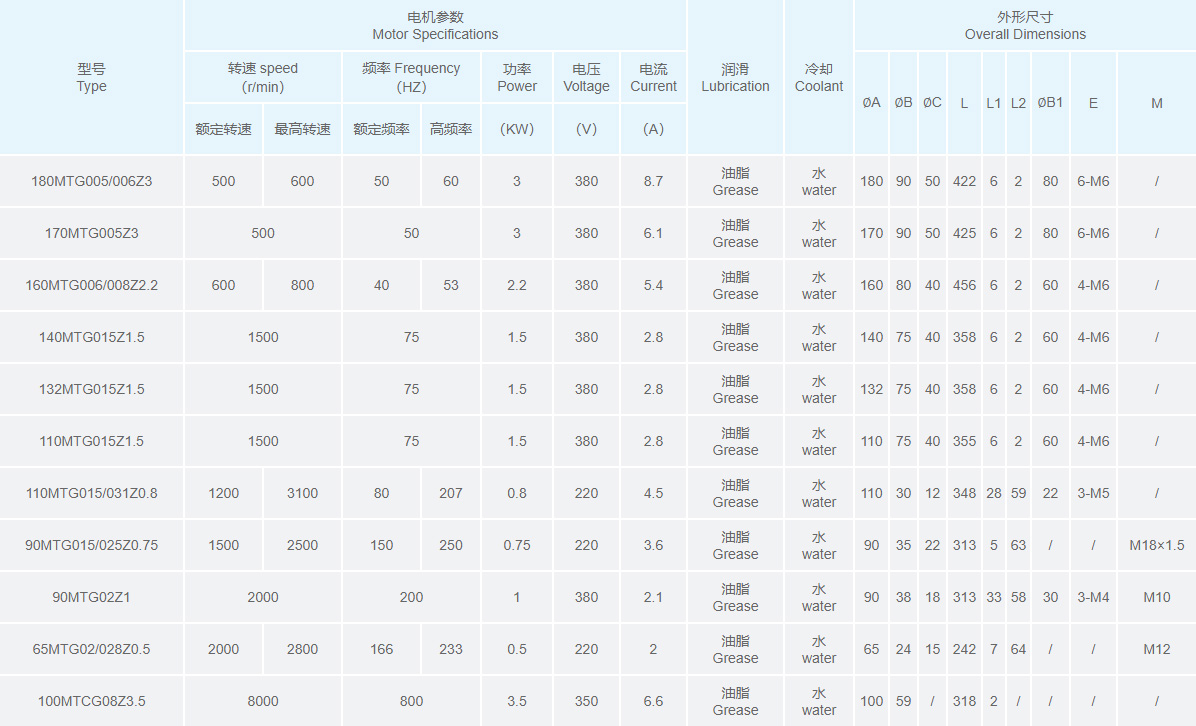The image size is (1196, 726).
Task: Select the 100MTCG08Z3.5 model row label
Action: [92, 701]
